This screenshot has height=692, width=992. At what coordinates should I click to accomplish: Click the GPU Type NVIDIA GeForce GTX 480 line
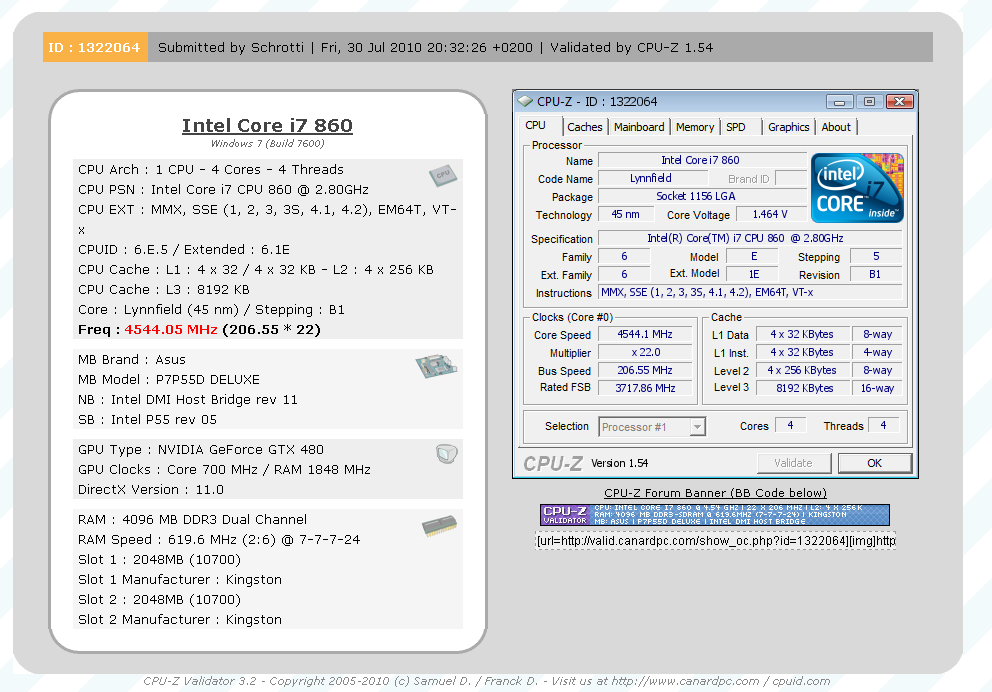click(201, 450)
